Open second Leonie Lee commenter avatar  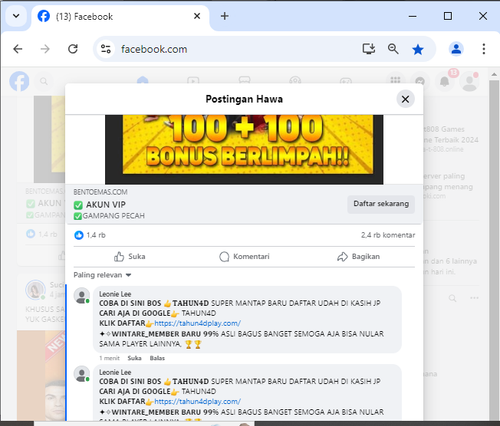tap(82, 374)
